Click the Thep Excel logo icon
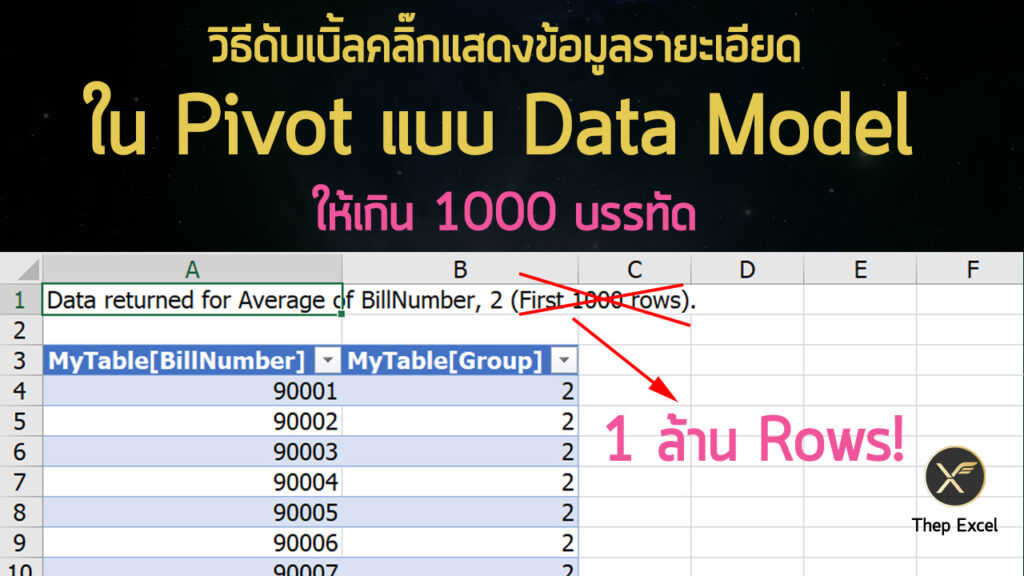Screen dimensions: 1024x576 (955, 476)
